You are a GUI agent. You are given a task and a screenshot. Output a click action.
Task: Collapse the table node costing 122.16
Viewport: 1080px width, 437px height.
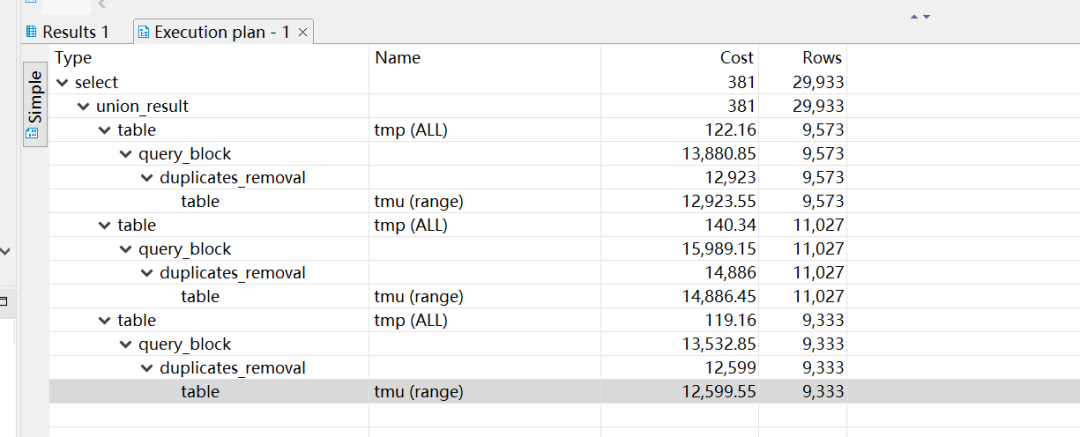tap(105, 130)
